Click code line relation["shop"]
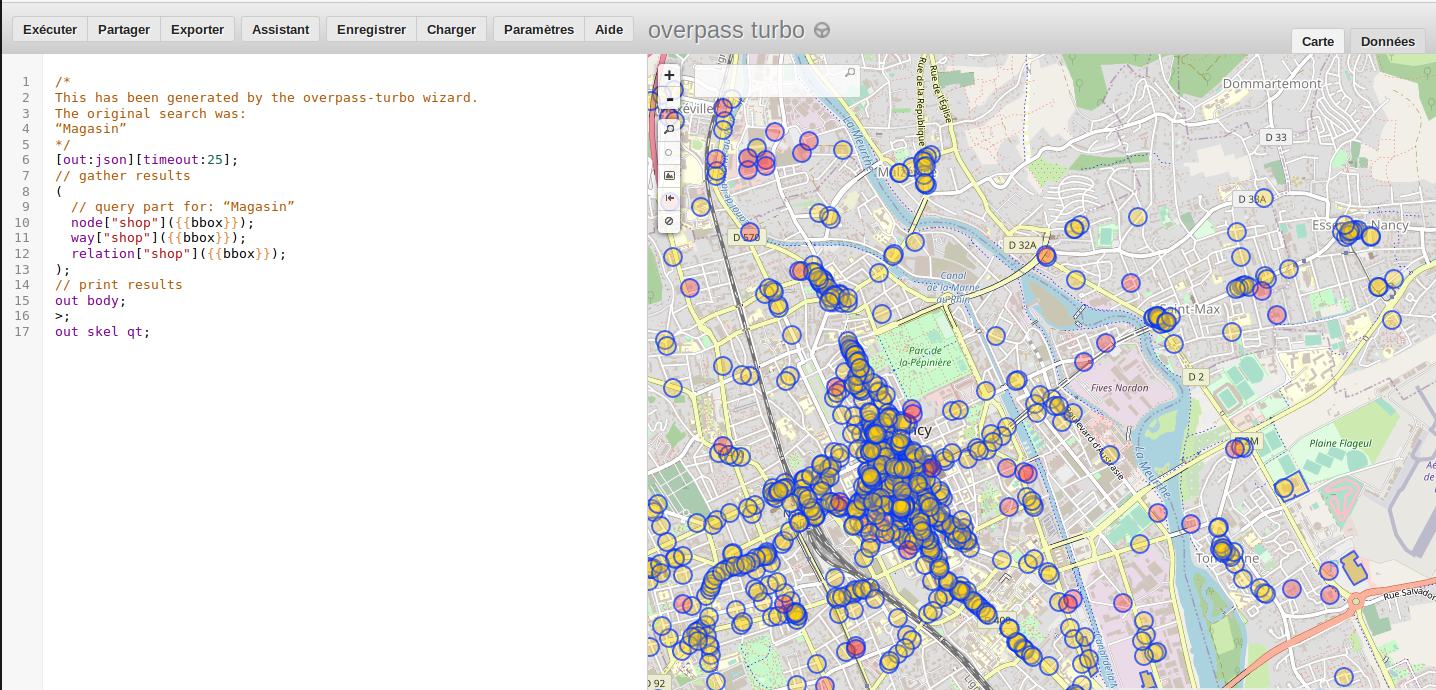The width and height of the screenshot is (1436, 690). point(179,254)
